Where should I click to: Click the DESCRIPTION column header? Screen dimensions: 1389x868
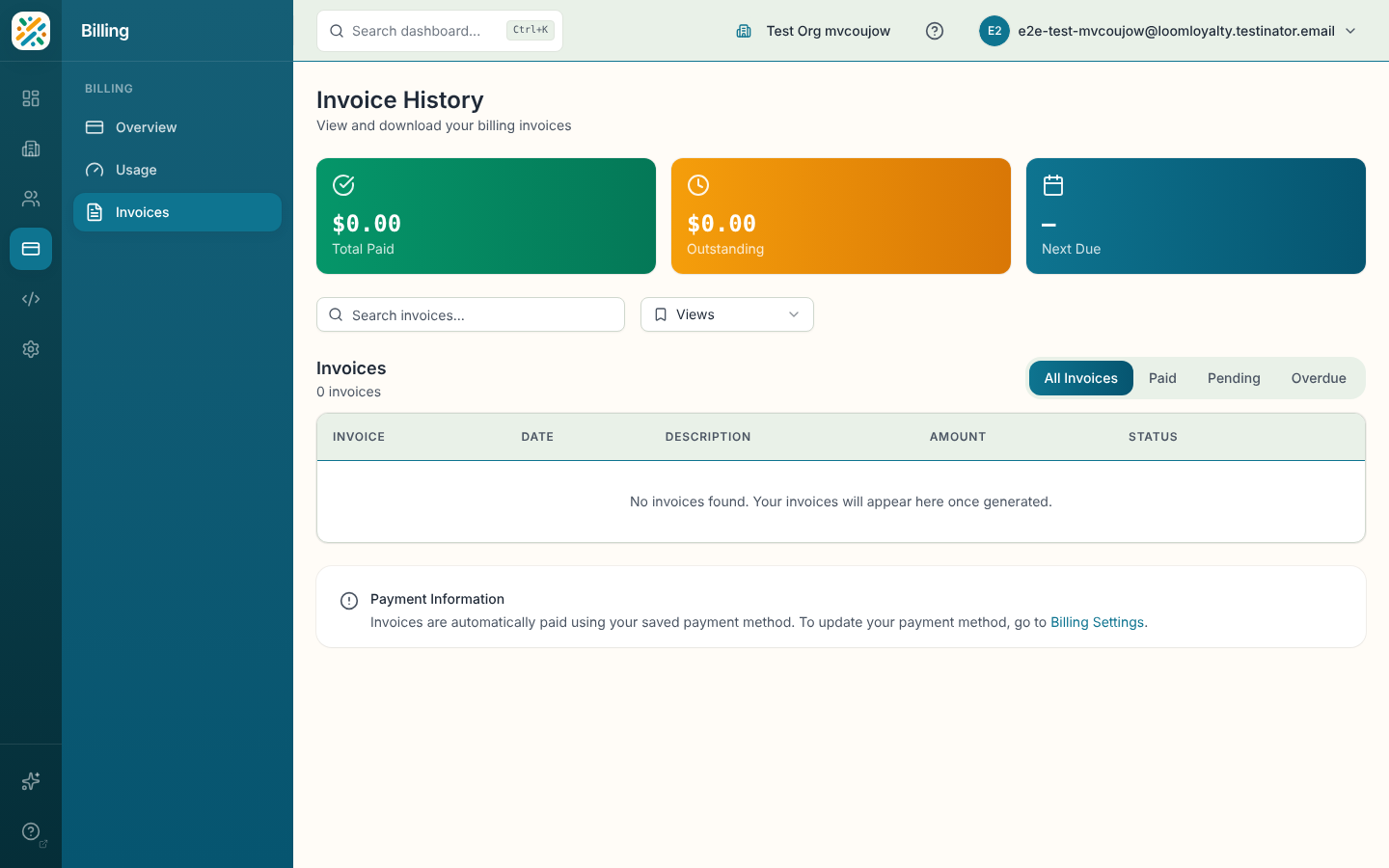coord(708,437)
